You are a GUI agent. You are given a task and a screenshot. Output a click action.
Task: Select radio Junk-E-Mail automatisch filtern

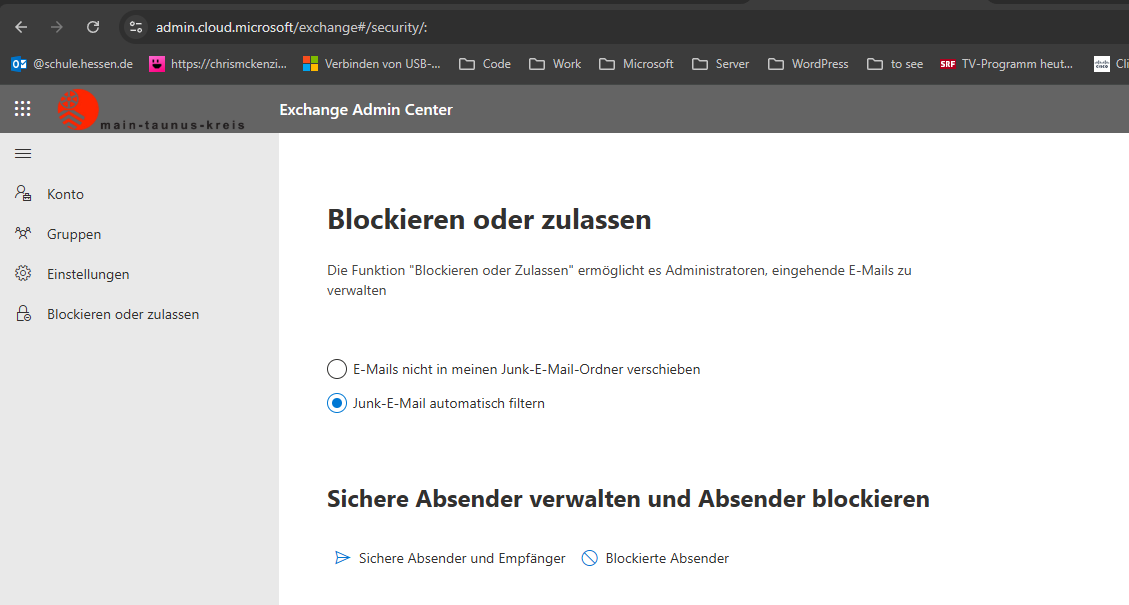336,403
